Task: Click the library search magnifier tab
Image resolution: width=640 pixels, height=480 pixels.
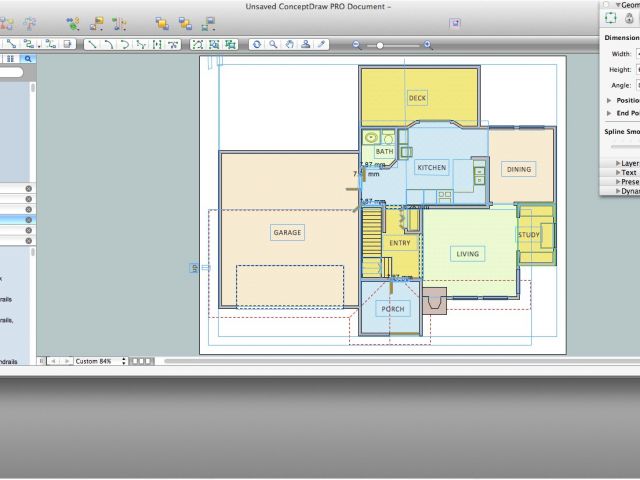Action: click(x=29, y=59)
